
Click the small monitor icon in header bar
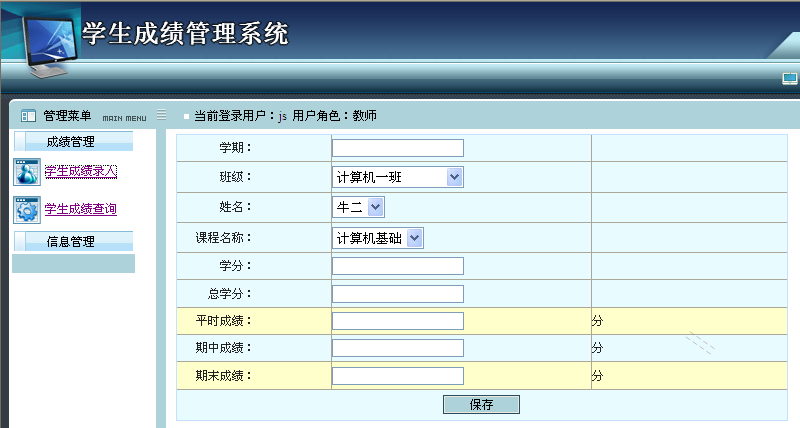(789, 79)
